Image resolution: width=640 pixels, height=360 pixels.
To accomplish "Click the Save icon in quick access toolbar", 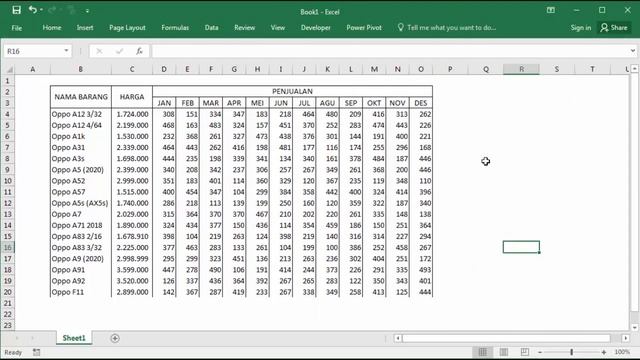I will (x=16, y=10).
